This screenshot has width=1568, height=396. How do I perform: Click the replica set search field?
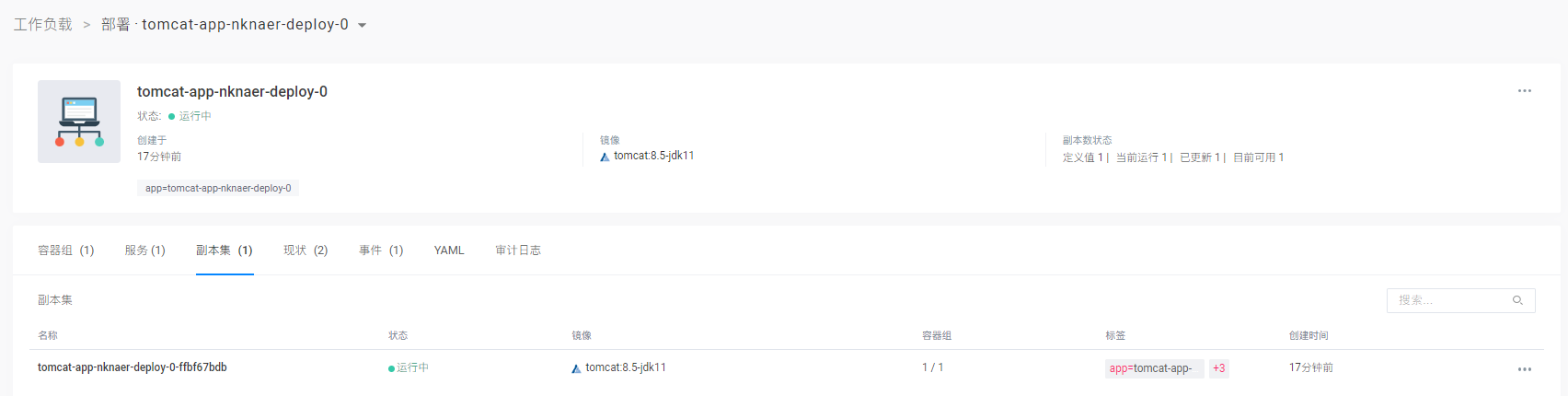1449,300
